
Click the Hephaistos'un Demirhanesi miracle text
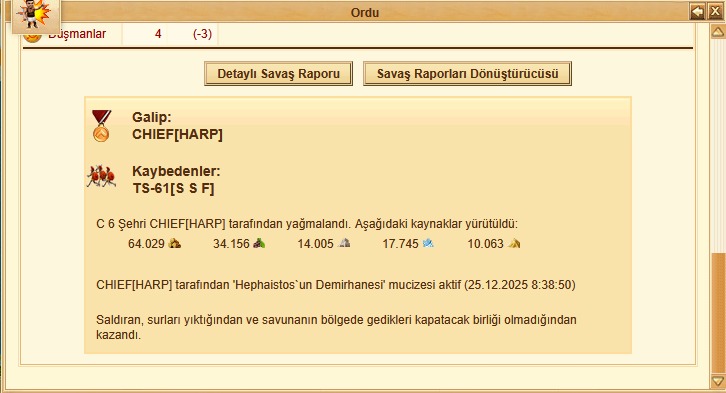click(x=336, y=285)
